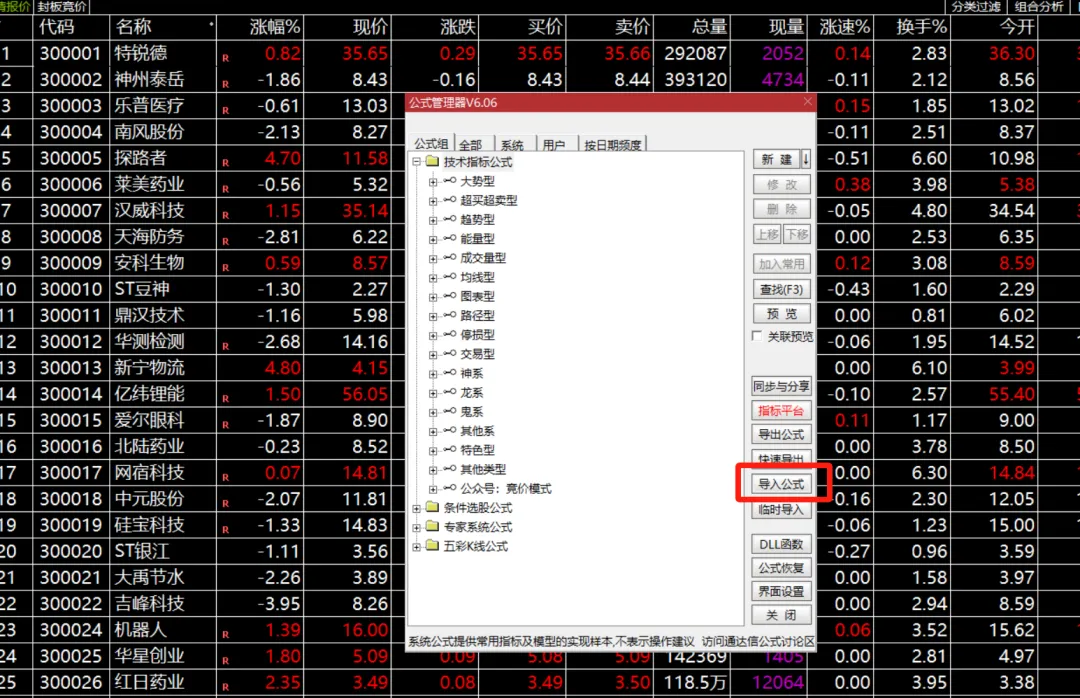Collapse the 技术指标公式 tree node
Image resolution: width=1080 pixels, height=698 pixels.
coord(416,162)
